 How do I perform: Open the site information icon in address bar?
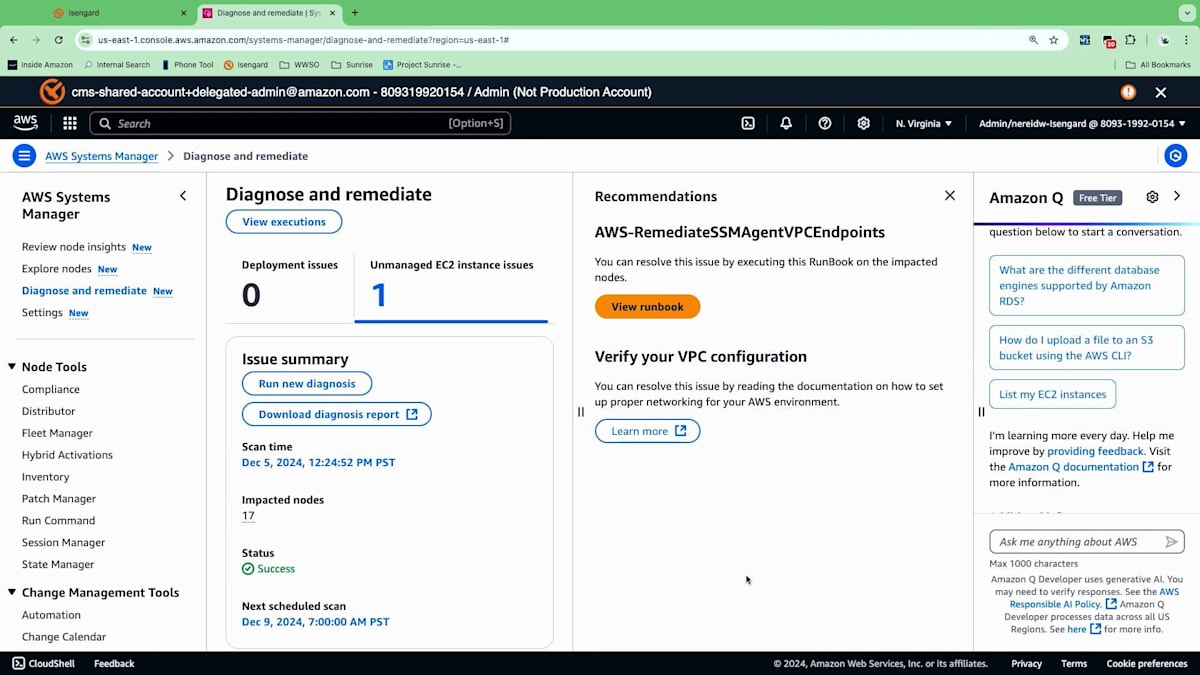click(x=86, y=40)
